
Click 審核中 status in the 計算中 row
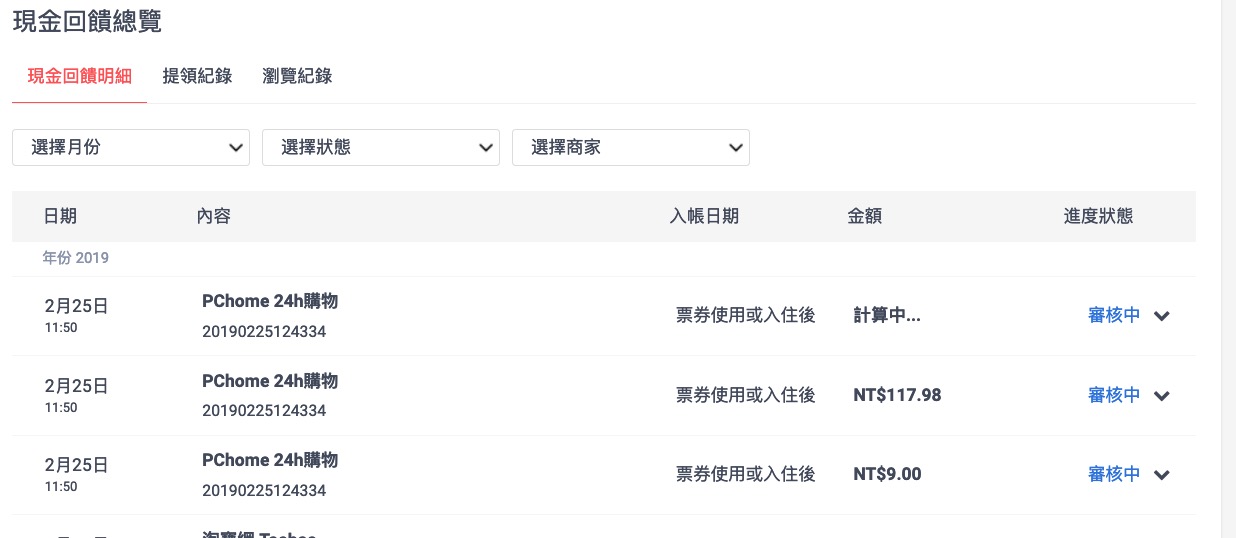tap(1114, 316)
